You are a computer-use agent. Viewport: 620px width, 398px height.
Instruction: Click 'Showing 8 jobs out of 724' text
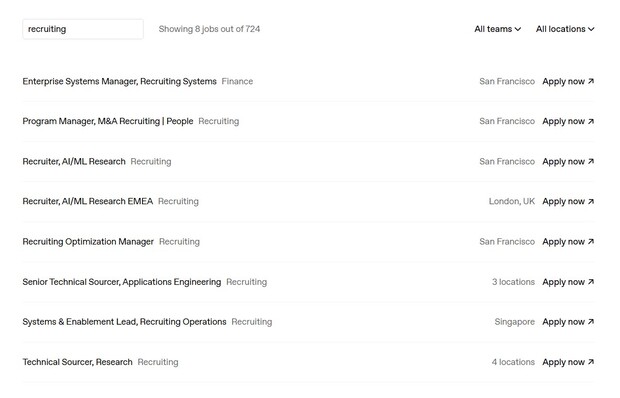coord(209,29)
